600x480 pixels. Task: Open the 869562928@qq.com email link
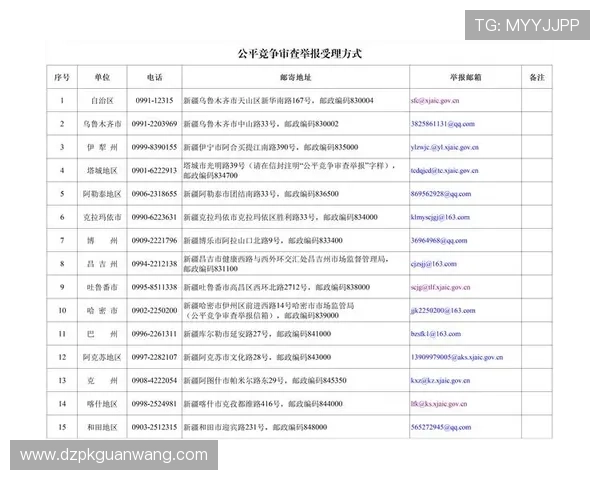tap(441, 194)
